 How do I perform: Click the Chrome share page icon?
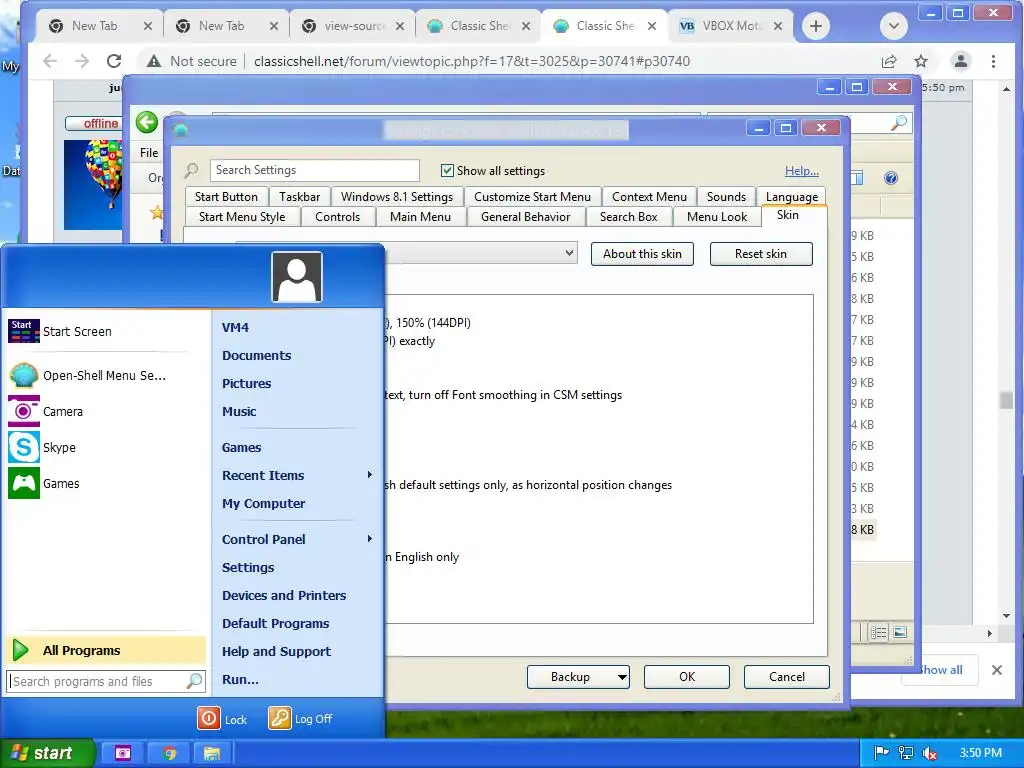click(889, 61)
